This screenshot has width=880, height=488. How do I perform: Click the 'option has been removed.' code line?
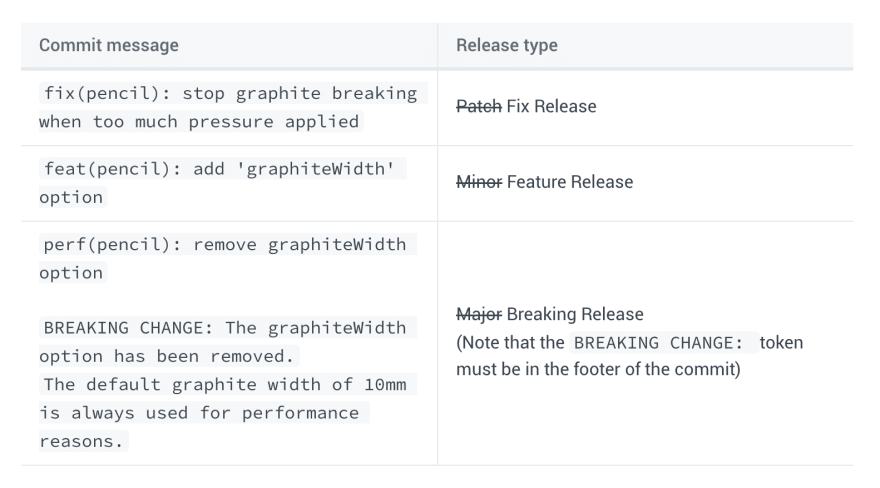[169, 356]
